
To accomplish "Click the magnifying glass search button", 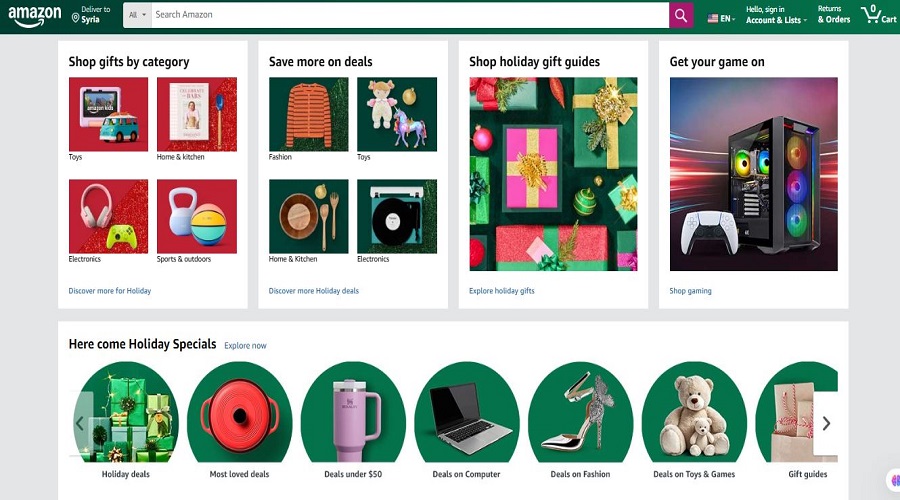I will coord(681,15).
